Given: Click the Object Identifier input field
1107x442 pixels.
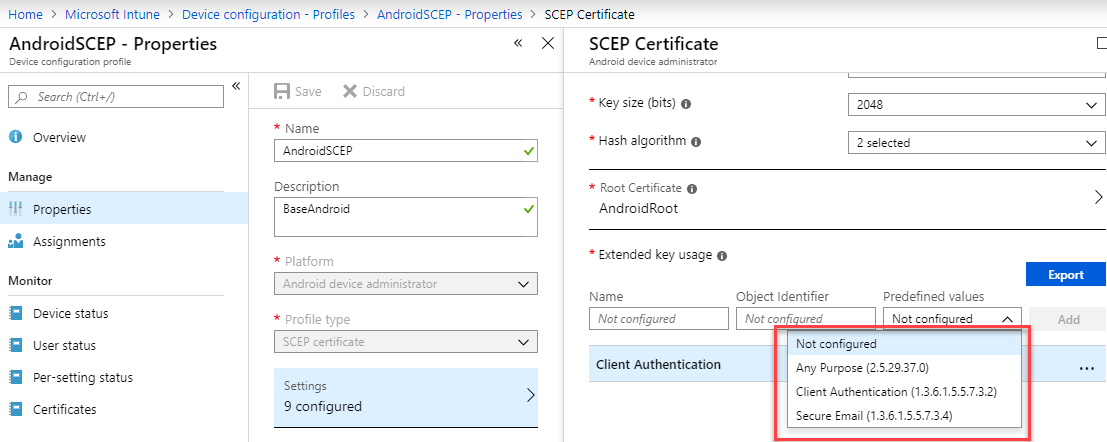Looking at the screenshot, I should pyautogui.click(x=806, y=318).
